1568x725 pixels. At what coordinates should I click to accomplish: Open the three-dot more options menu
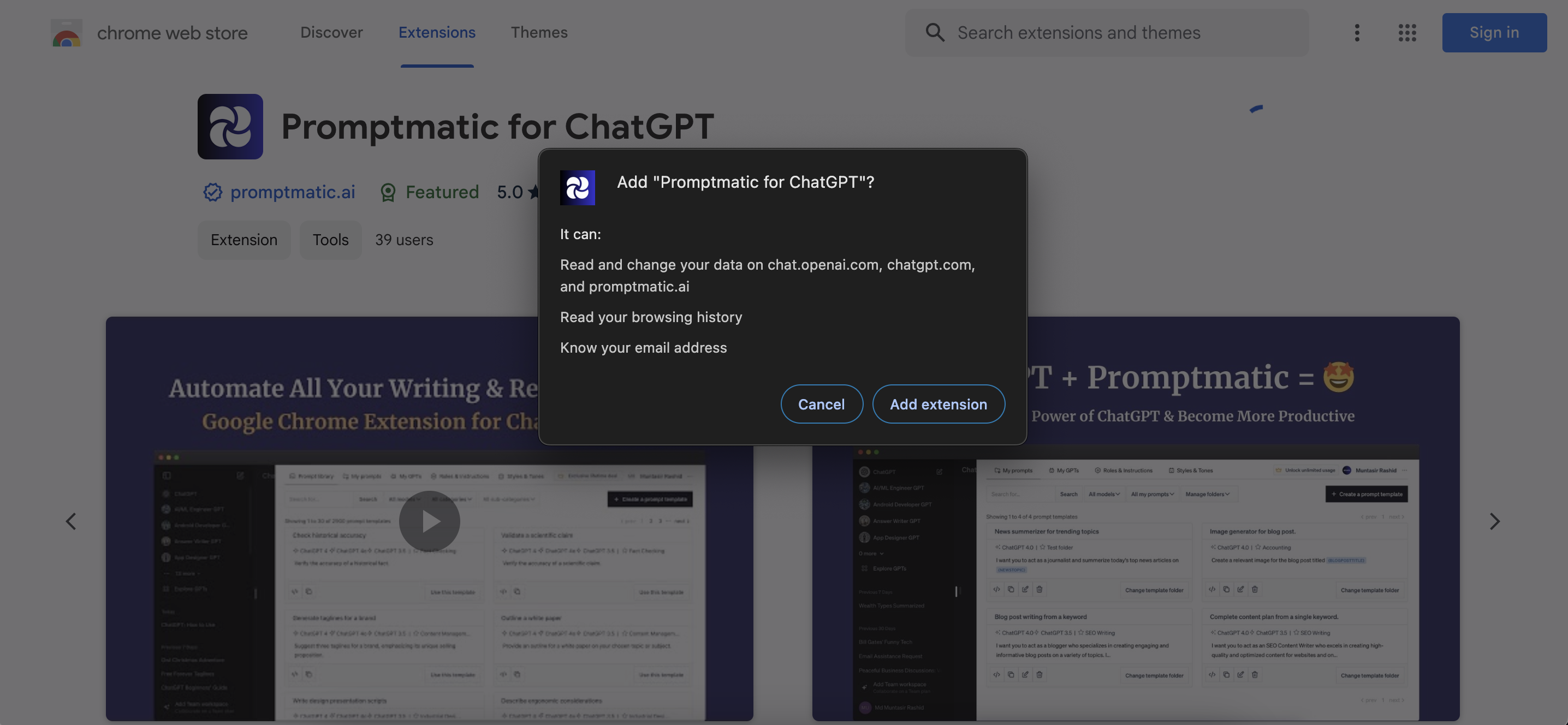[1357, 33]
